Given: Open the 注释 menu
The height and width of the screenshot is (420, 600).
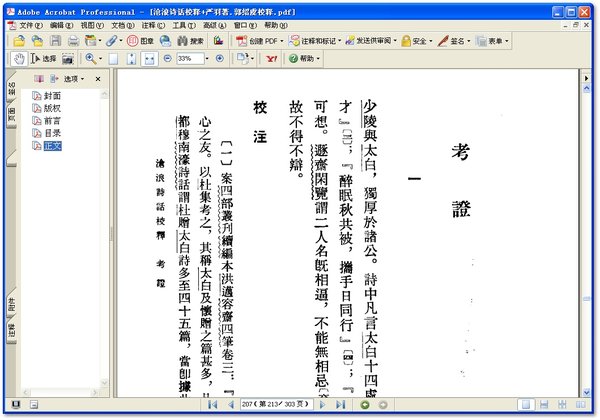Looking at the screenshot, I should (153, 26).
